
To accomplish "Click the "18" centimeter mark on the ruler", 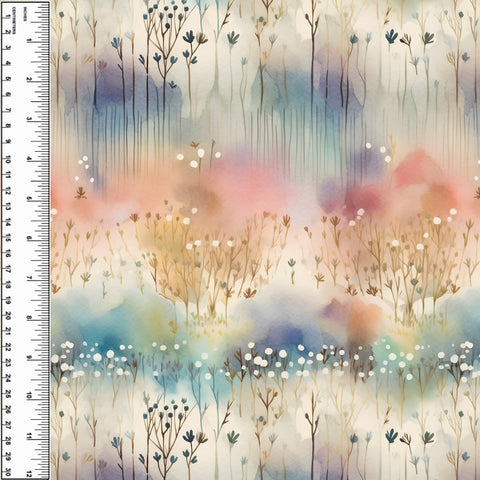I will pos(8,285).
